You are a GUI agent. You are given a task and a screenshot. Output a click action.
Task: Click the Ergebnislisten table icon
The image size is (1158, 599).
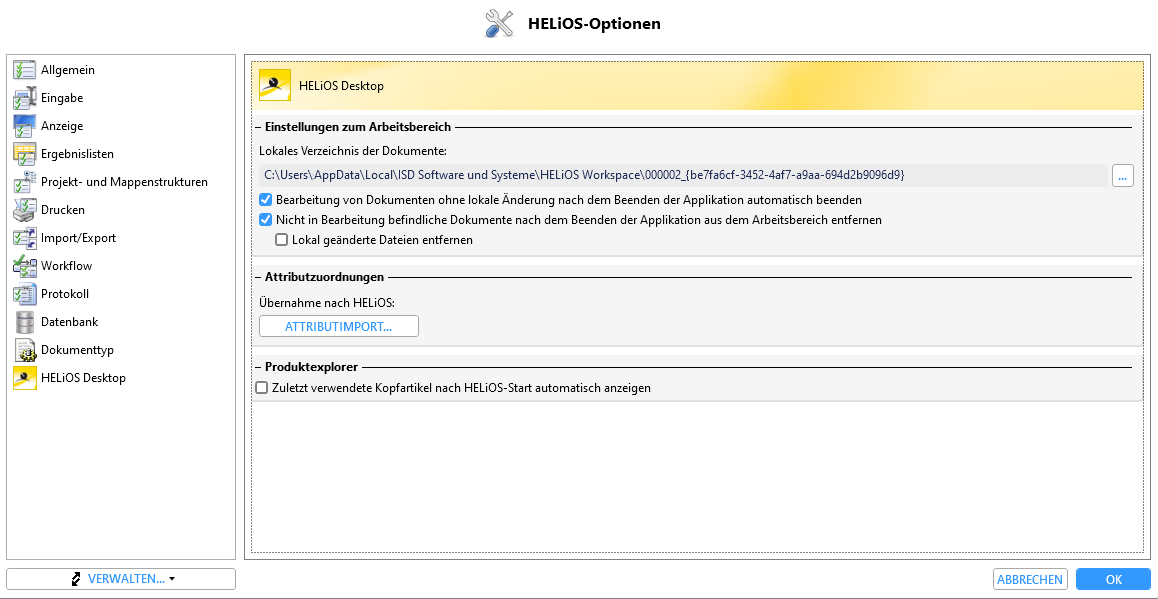click(24, 154)
